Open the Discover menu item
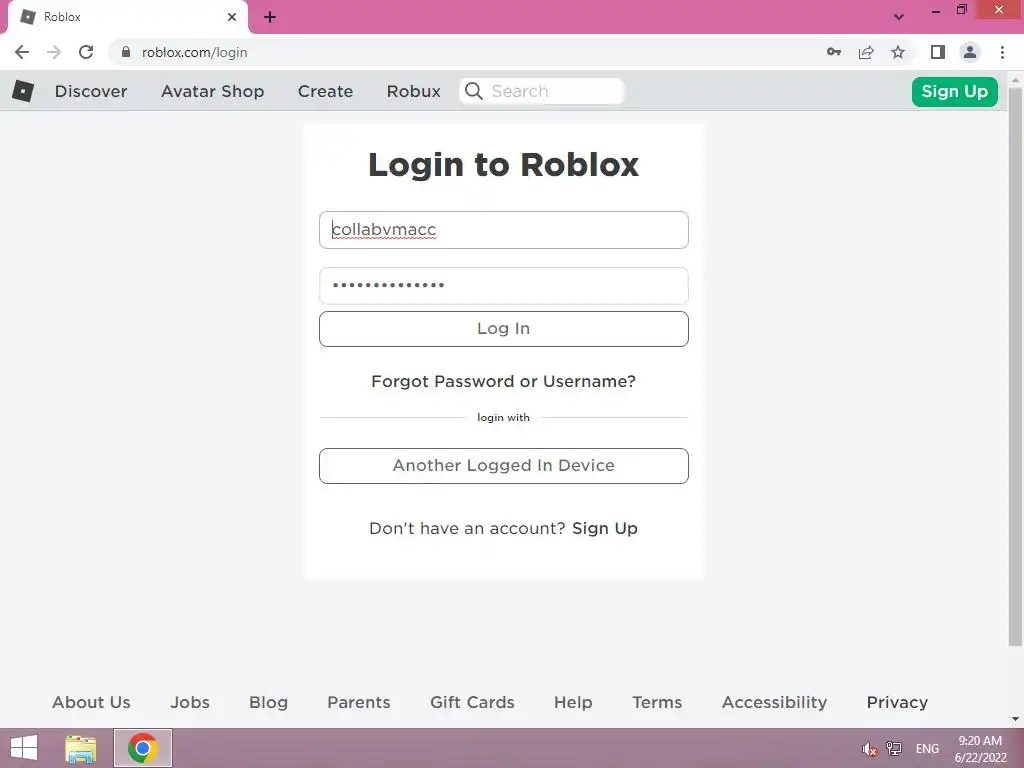The height and width of the screenshot is (768, 1024). click(91, 91)
